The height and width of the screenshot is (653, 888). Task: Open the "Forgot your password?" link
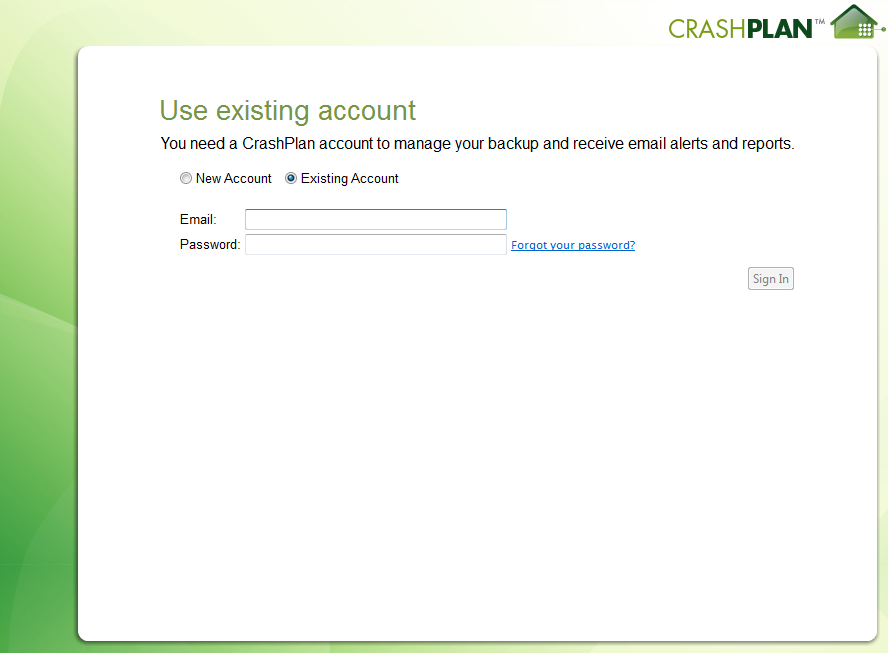573,245
